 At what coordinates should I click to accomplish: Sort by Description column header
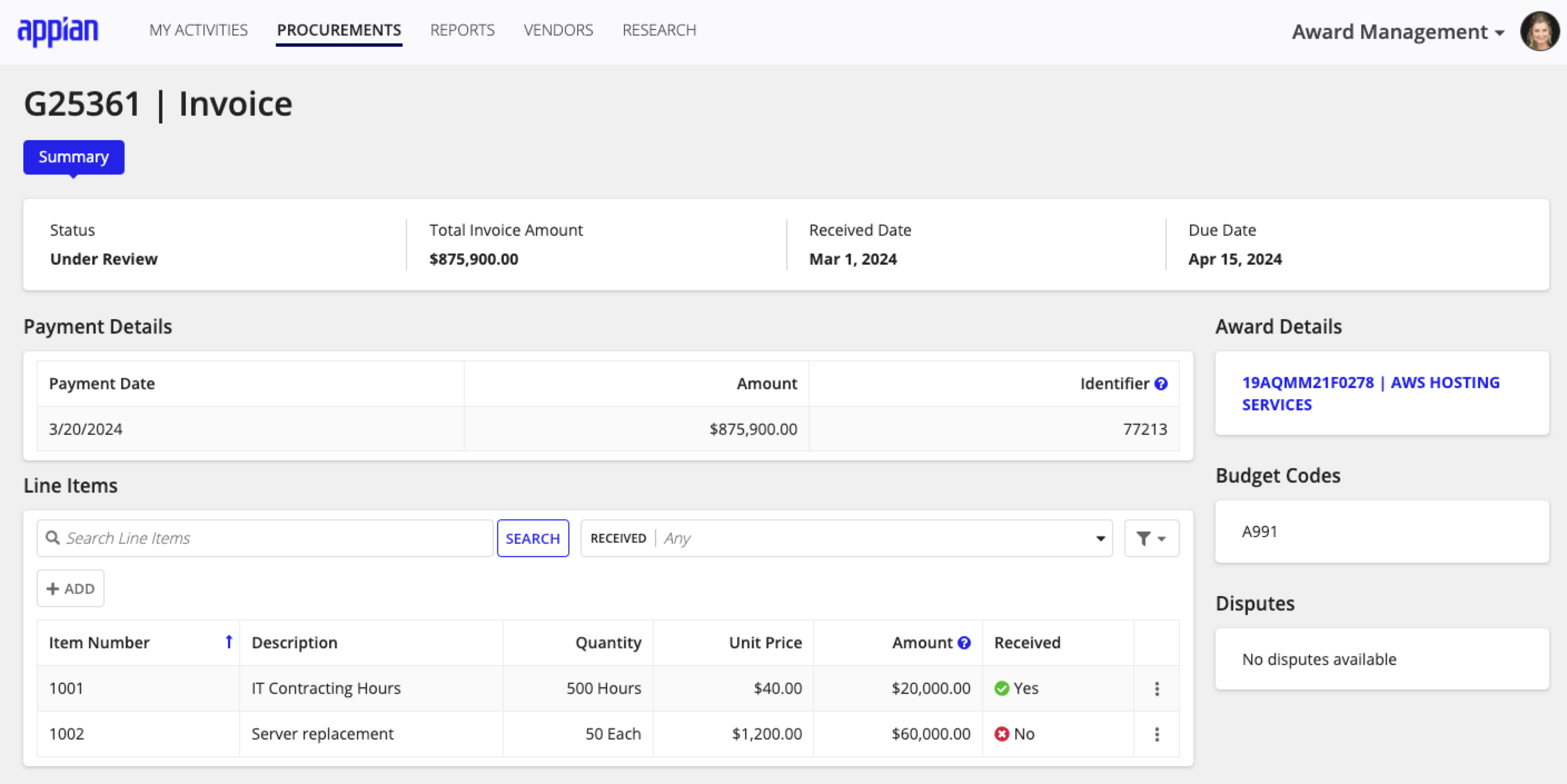coord(294,643)
